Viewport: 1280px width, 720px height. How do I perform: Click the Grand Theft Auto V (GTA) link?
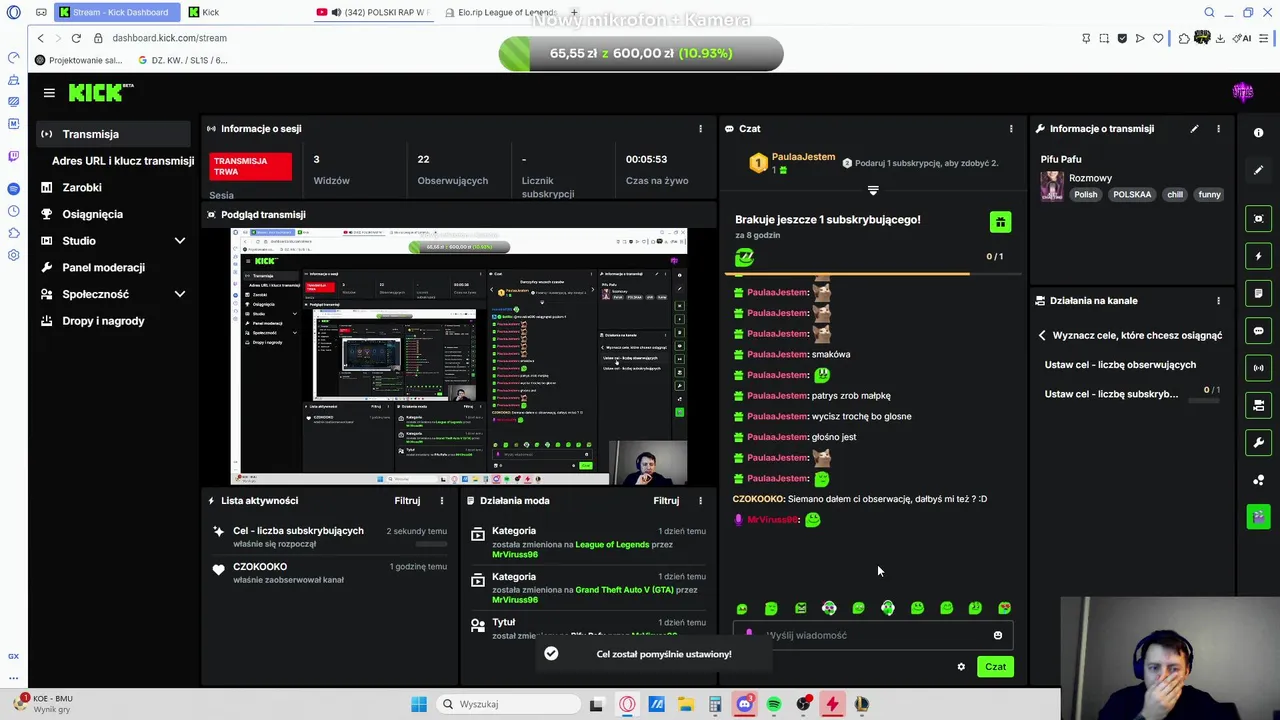tap(624, 590)
